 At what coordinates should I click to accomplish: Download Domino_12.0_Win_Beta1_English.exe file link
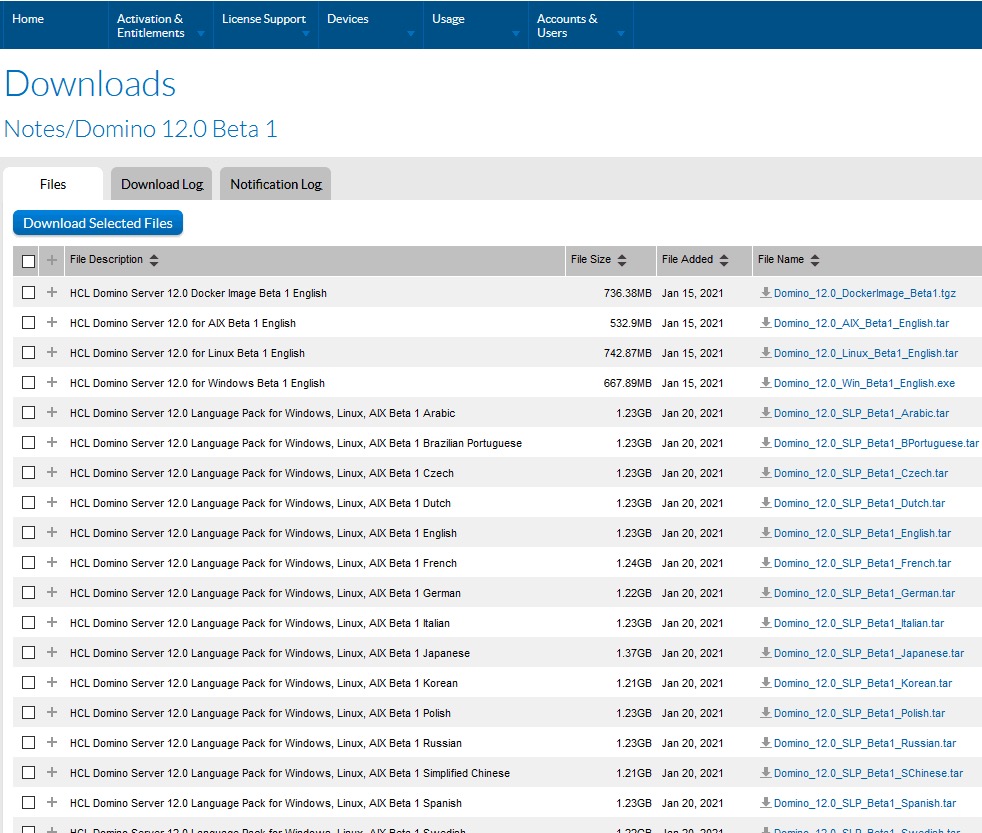864,383
